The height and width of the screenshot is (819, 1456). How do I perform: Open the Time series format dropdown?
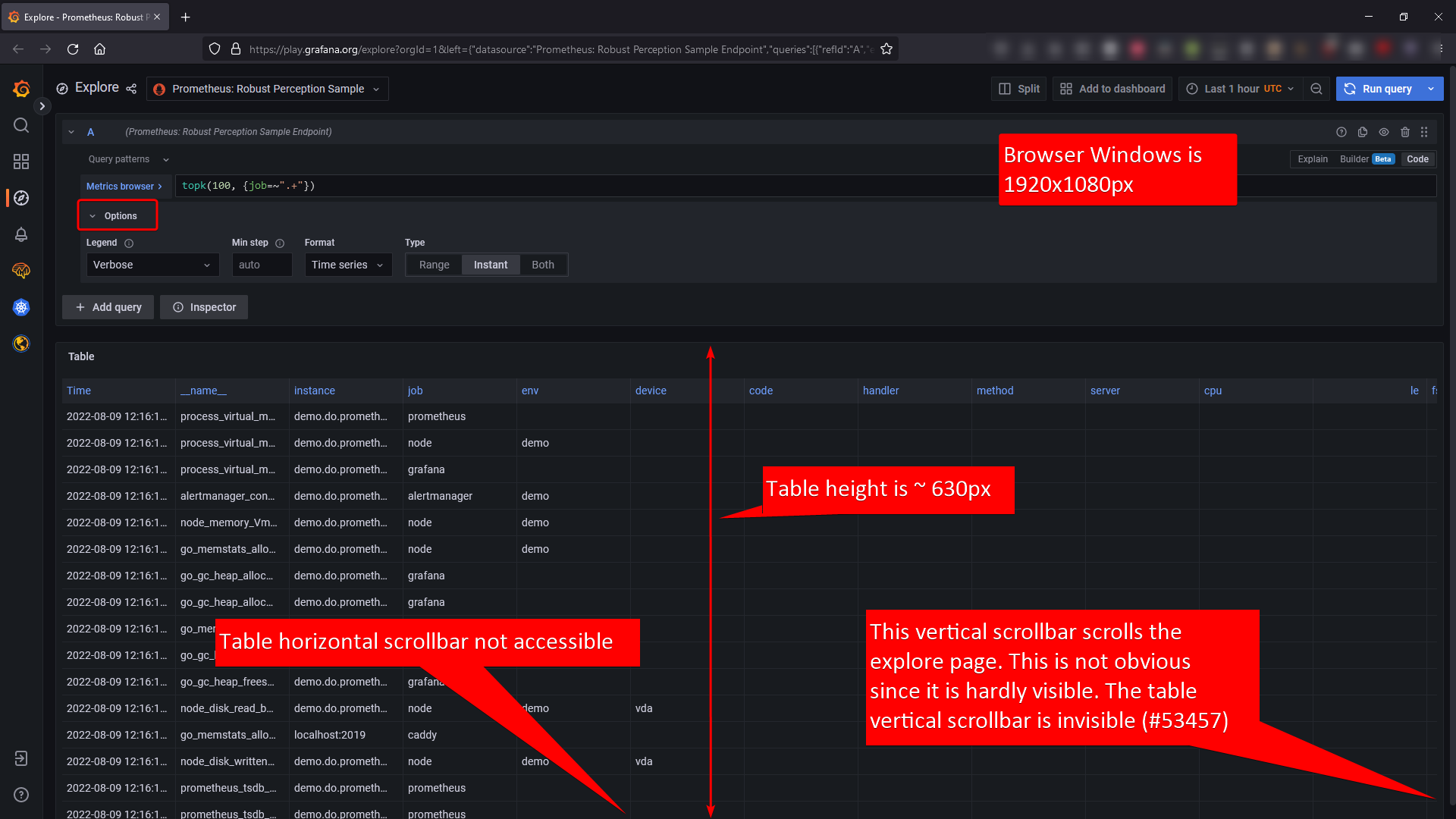(347, 264)
